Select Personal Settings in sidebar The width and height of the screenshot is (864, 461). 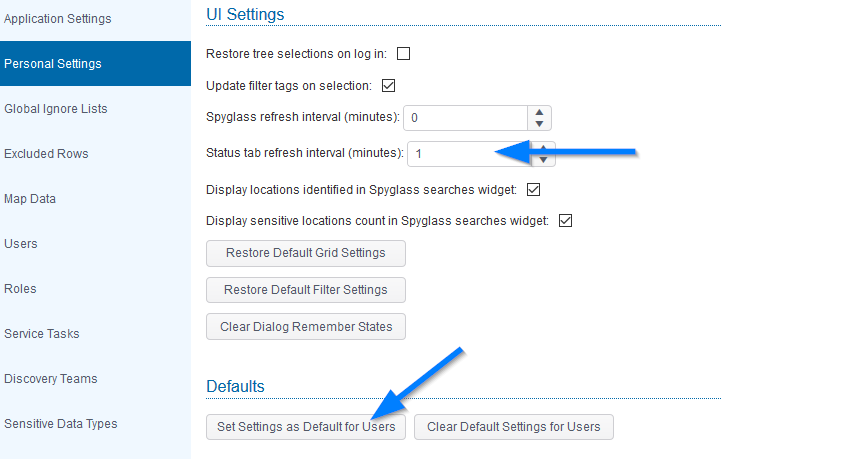click(x=53, y=64)
